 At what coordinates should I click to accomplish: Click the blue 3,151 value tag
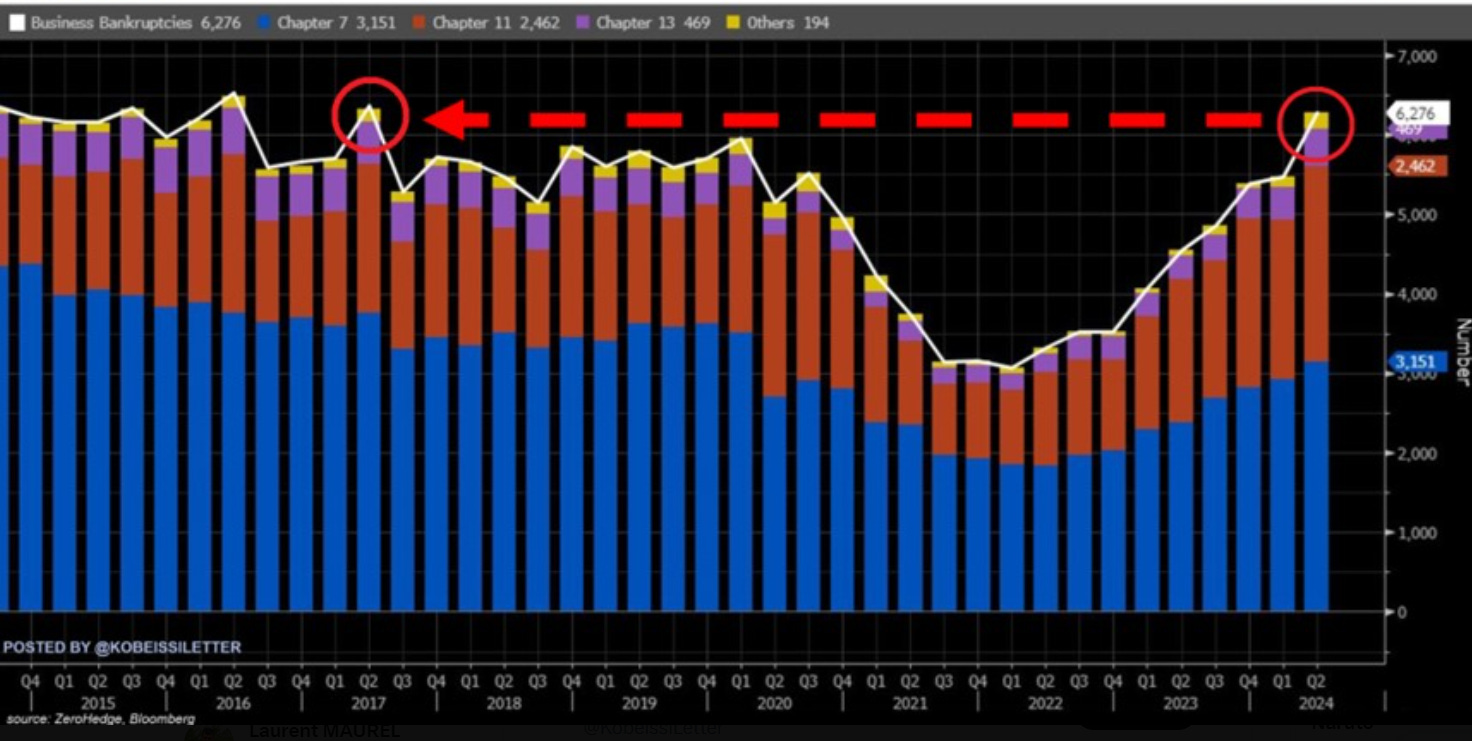(x=1417, y=362)
